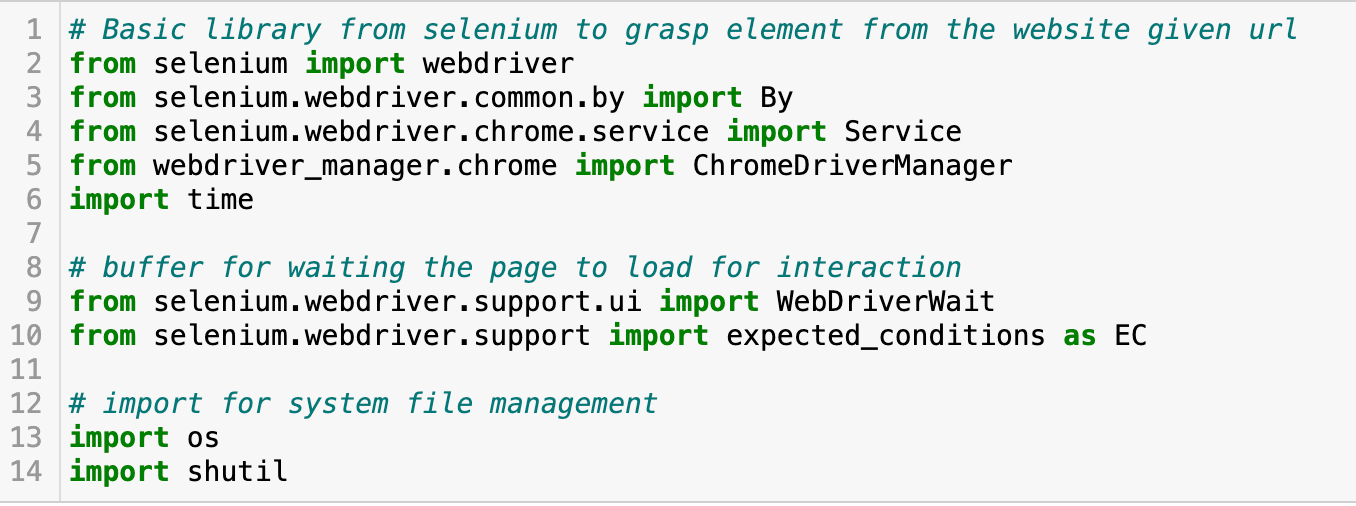Click the 'as' keyword on line 10
Image resolution: width=1356 pixels, height=506 pixels.
click(1080, 336)
